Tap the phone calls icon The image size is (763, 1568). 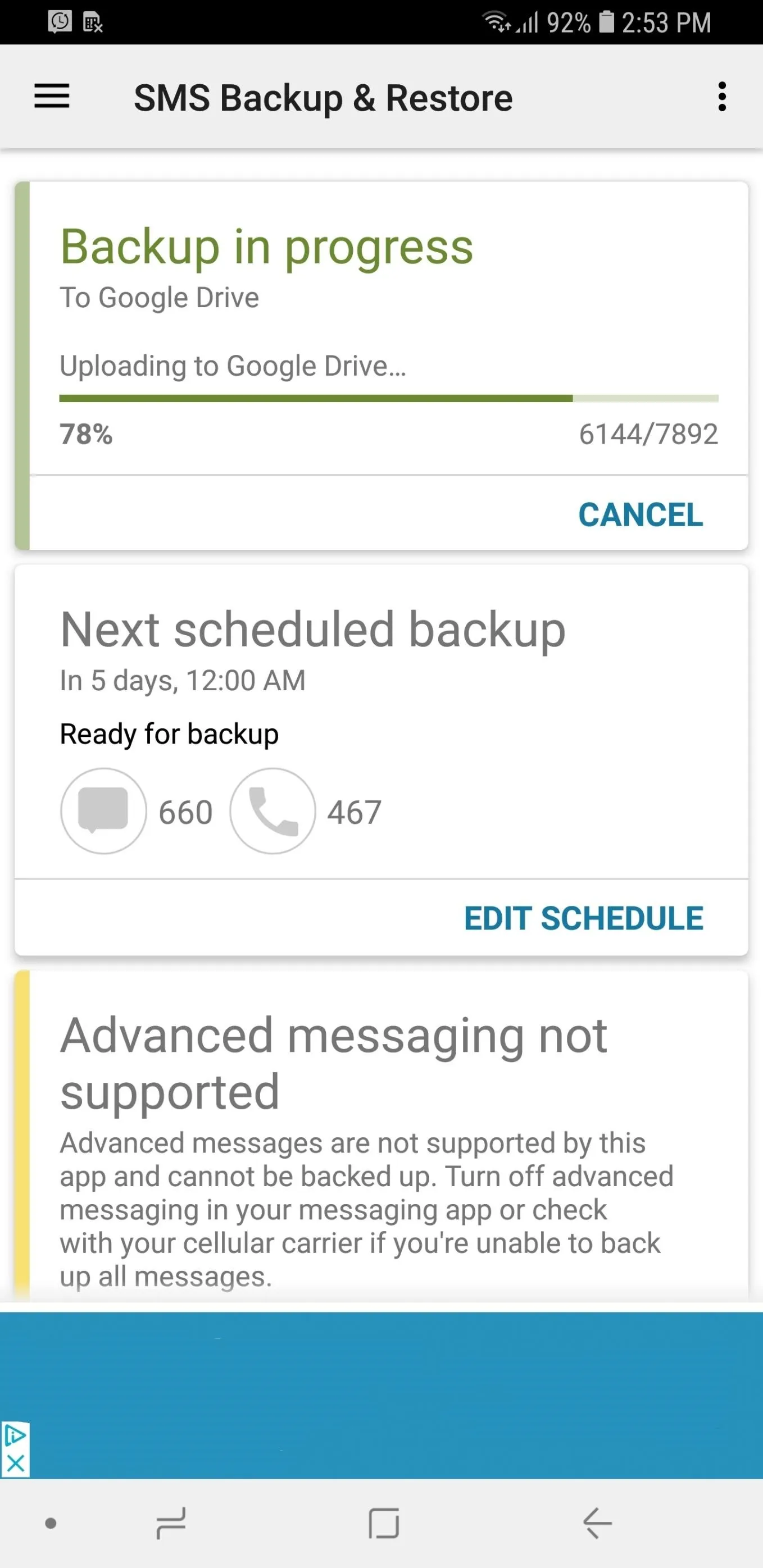click(273, 811)
